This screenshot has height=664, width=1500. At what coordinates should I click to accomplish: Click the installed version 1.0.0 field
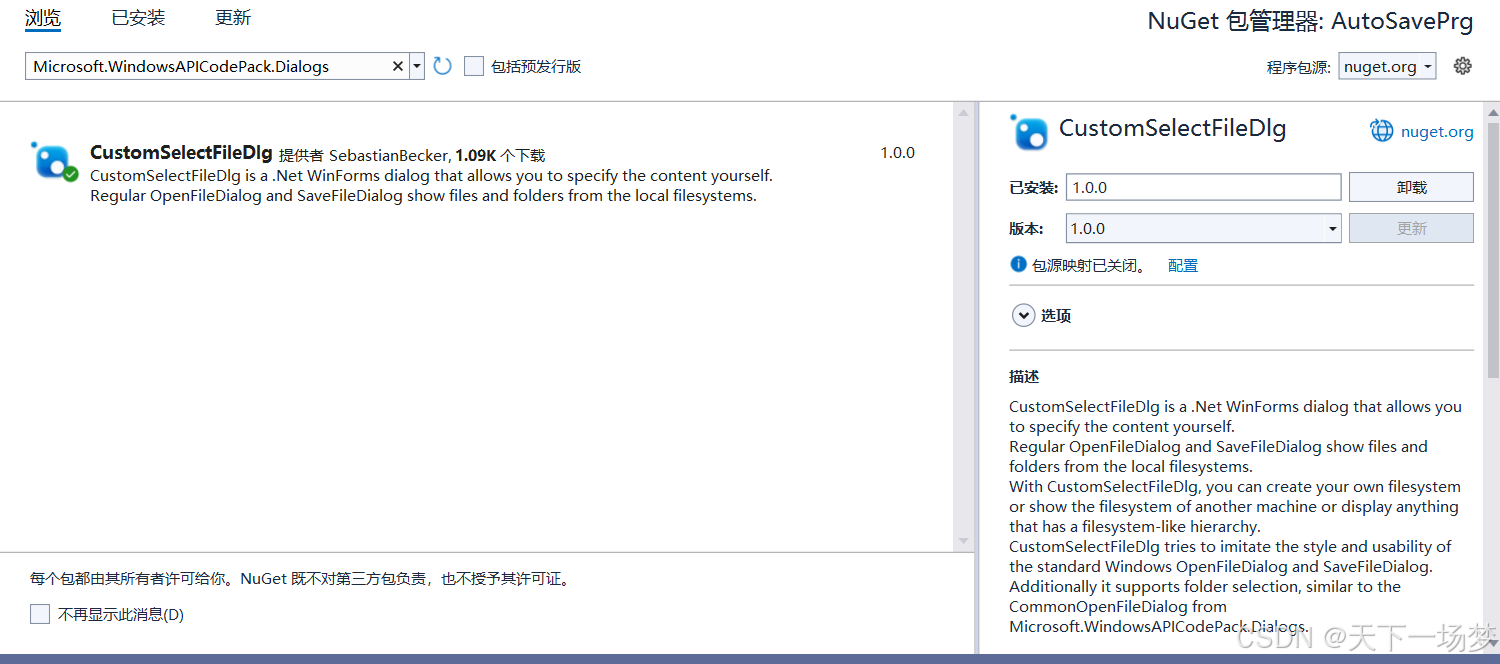pos(1203,187)
